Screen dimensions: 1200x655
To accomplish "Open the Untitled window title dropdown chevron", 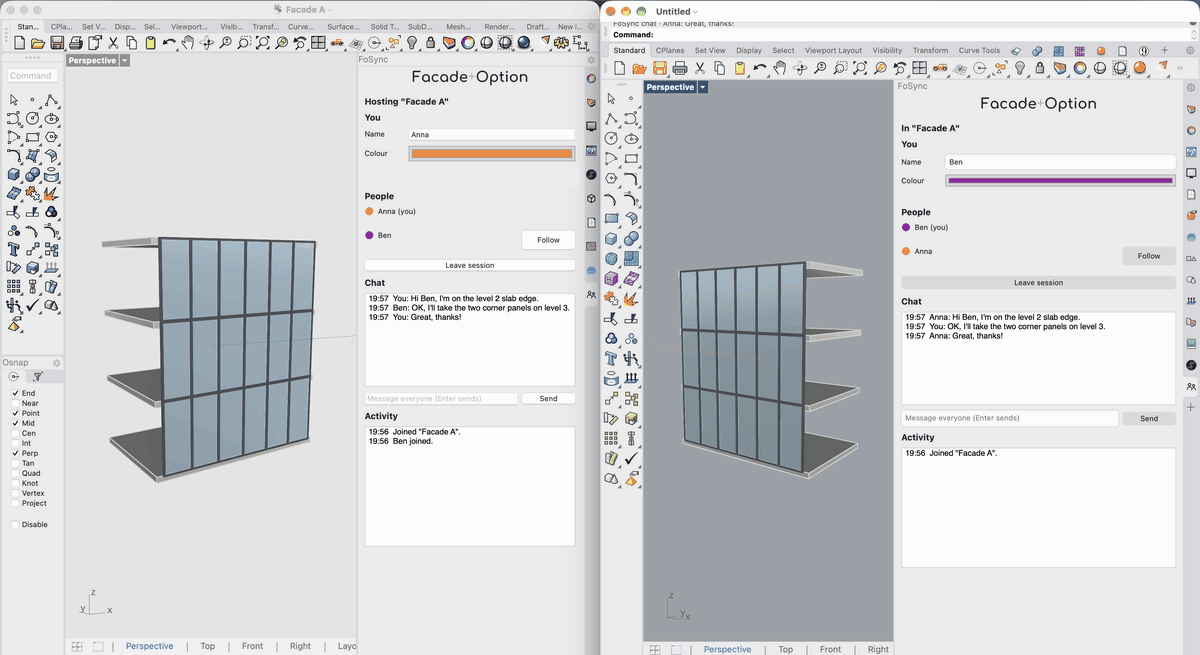I will pos(695,11).
